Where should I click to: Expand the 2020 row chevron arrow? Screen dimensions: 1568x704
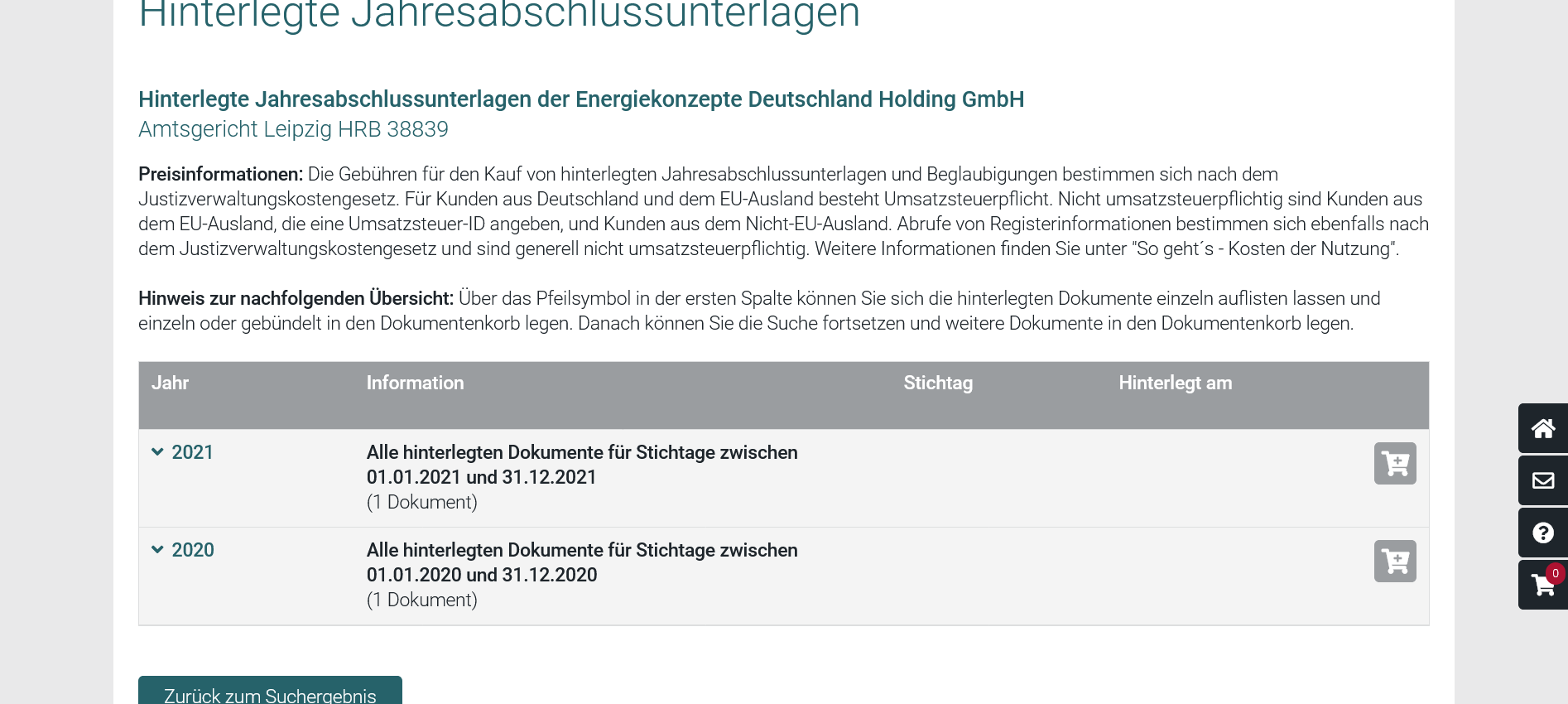157,550
